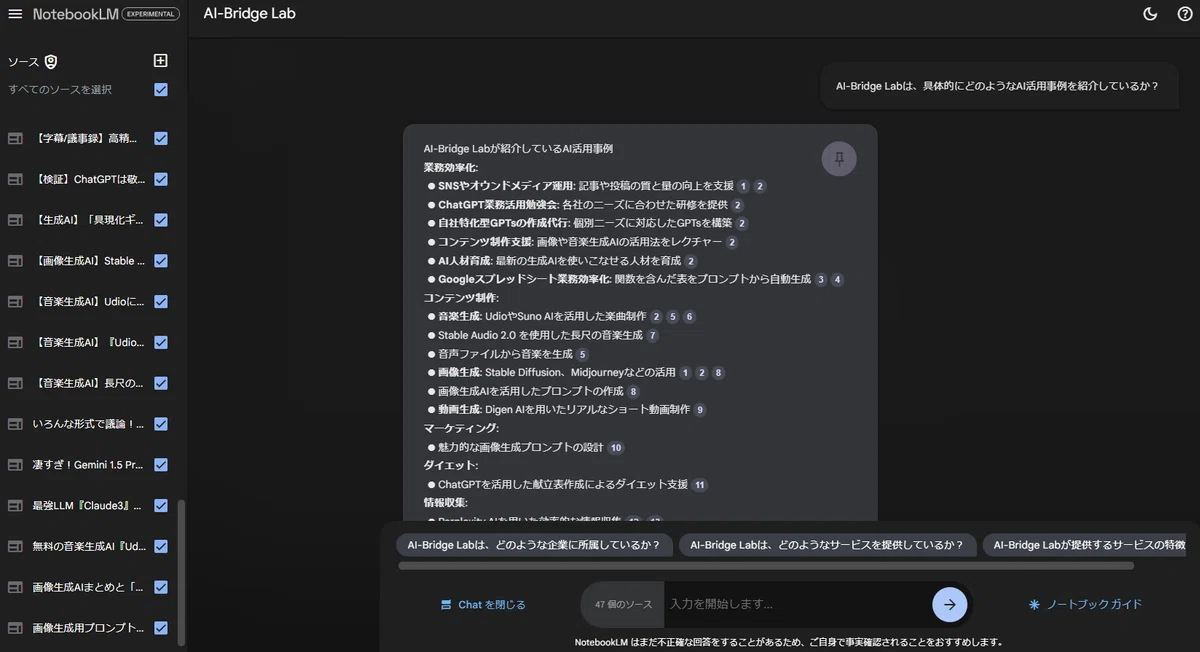Open the hamburger main menu
This screenshot has height=652, width=1200.
coord(15,14)
